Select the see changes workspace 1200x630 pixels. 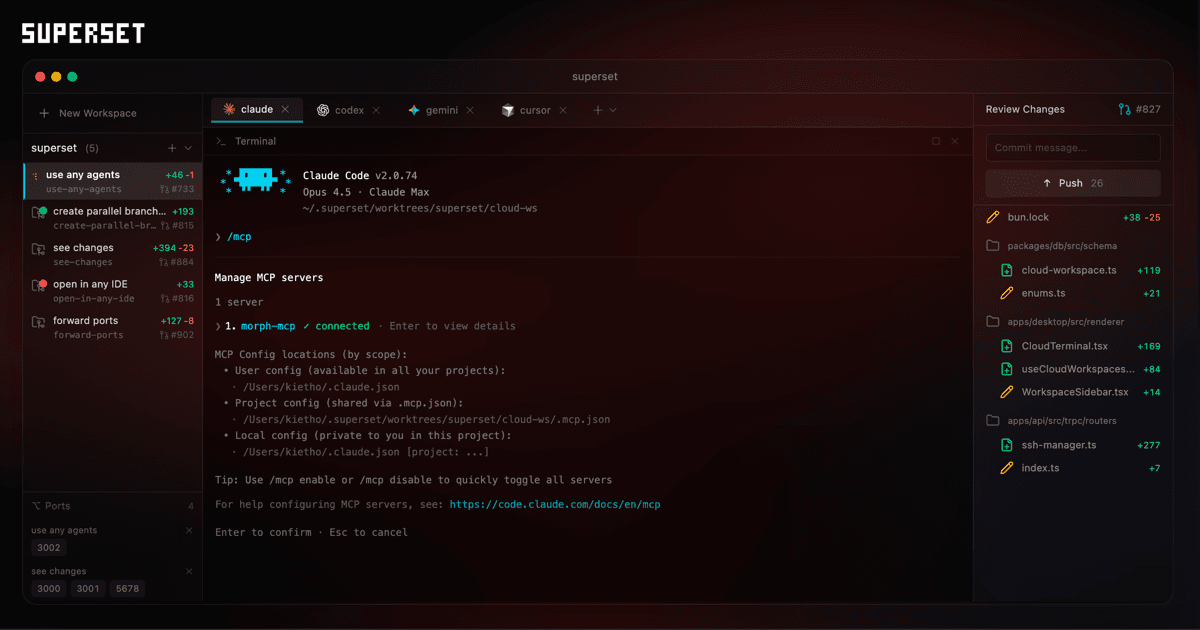113,254
